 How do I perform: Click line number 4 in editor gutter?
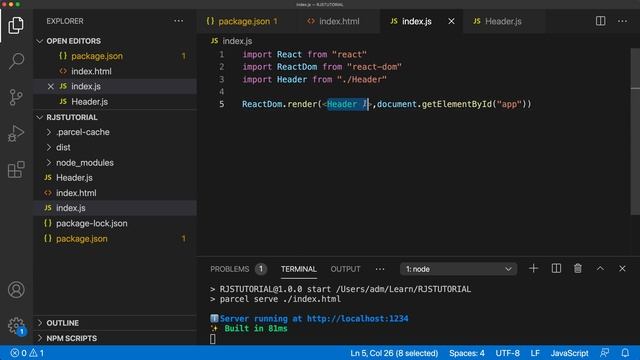(x=221, y=91)
